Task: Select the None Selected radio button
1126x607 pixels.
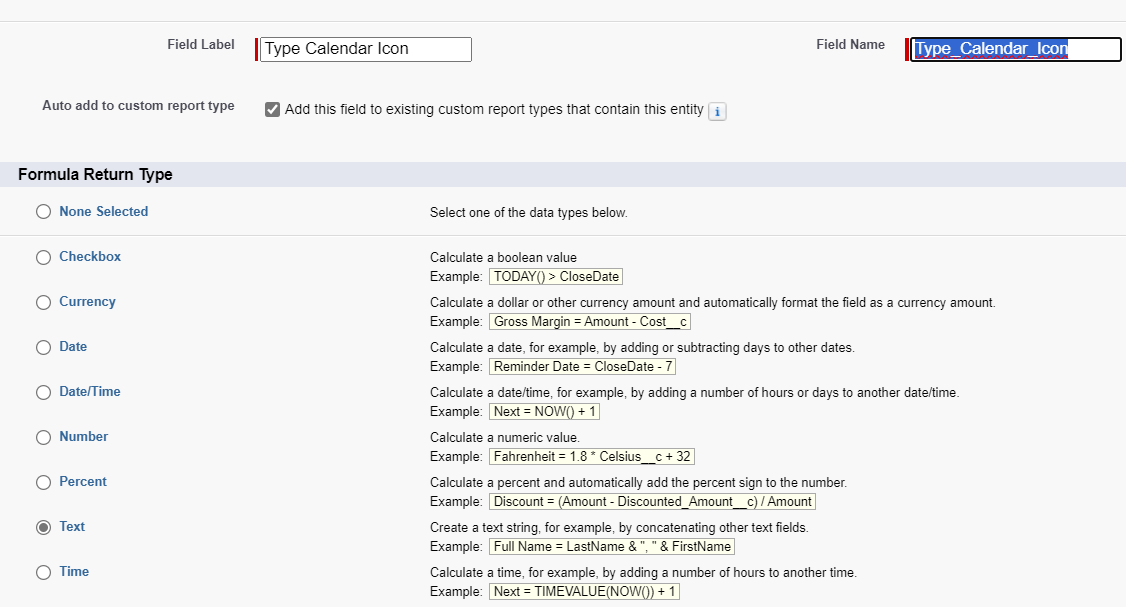Action: tap(44, 212)
